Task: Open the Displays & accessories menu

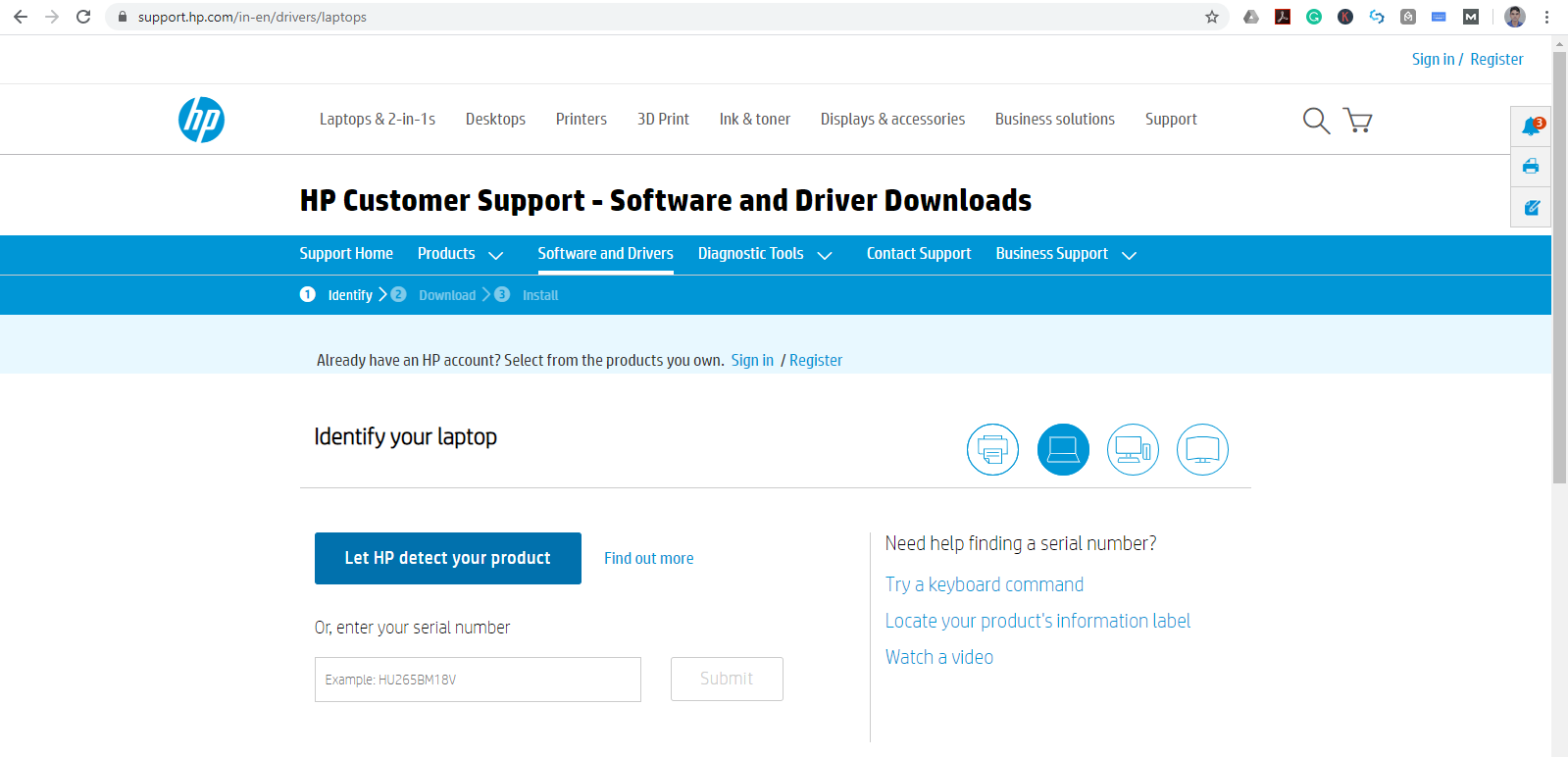Action: 893,119
